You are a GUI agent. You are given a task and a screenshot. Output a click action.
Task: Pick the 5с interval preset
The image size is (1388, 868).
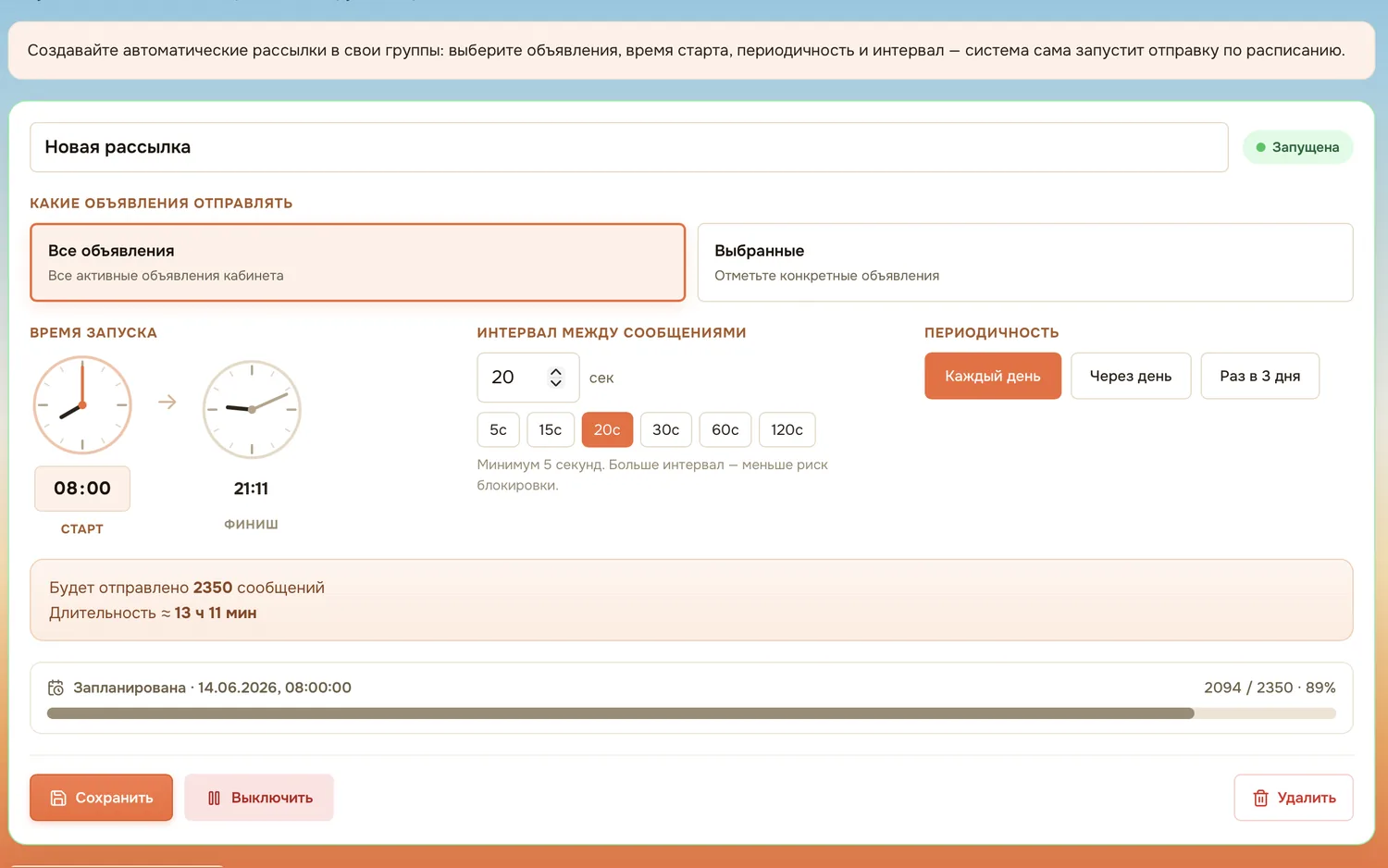click(498, 429)
